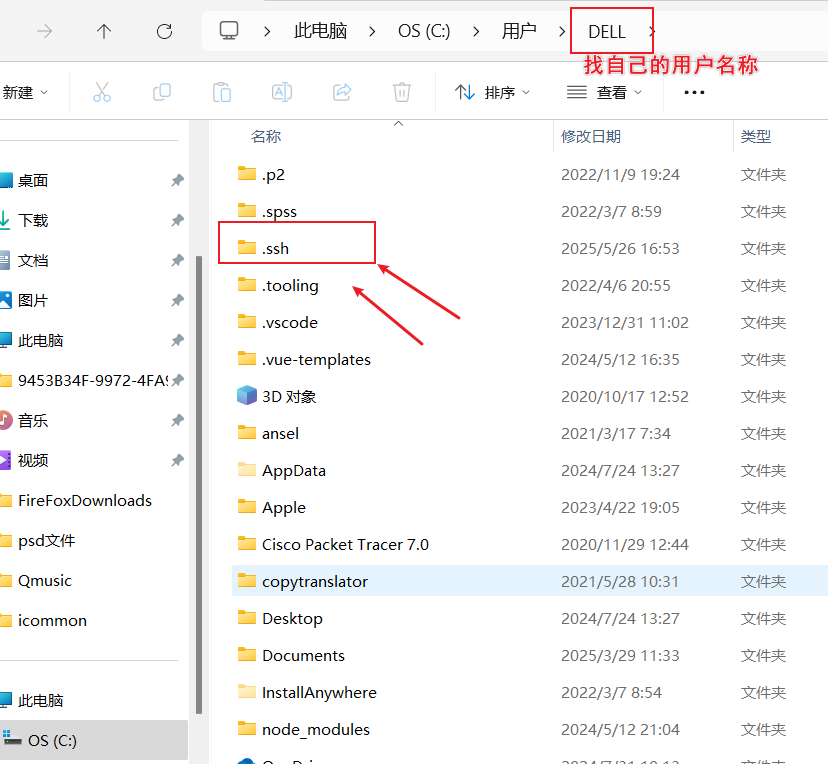Click the Delete trash can icon
The height and width of the screenshot is (764, 828).
402,92
